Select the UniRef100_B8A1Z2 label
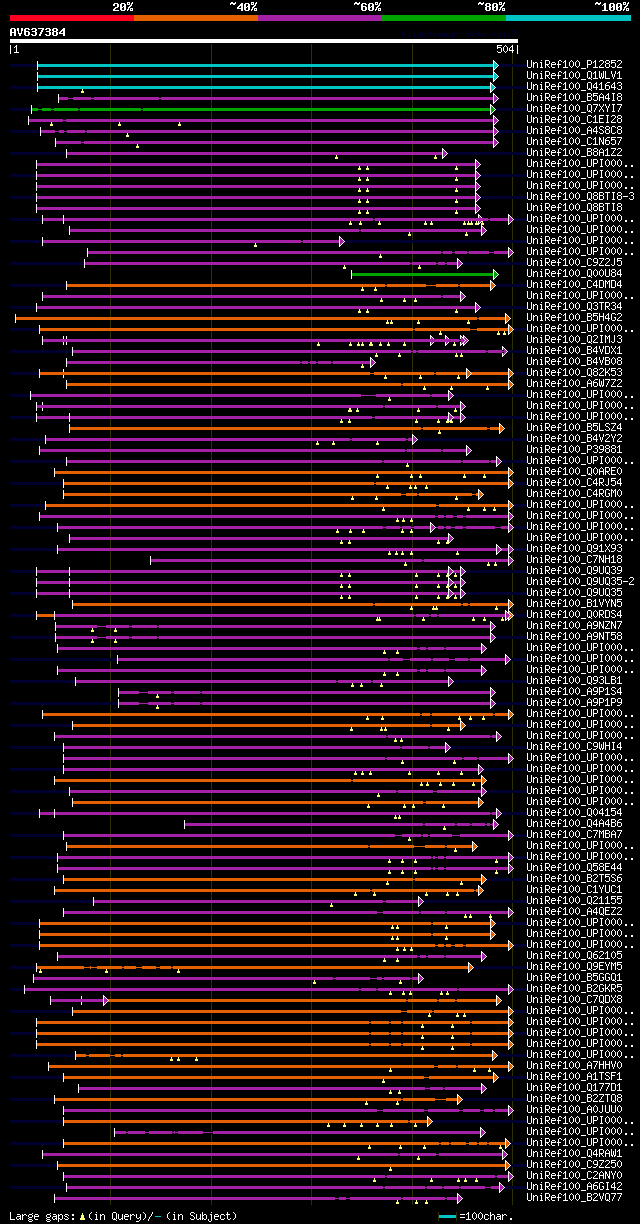640x1224 pixels. 575,152
